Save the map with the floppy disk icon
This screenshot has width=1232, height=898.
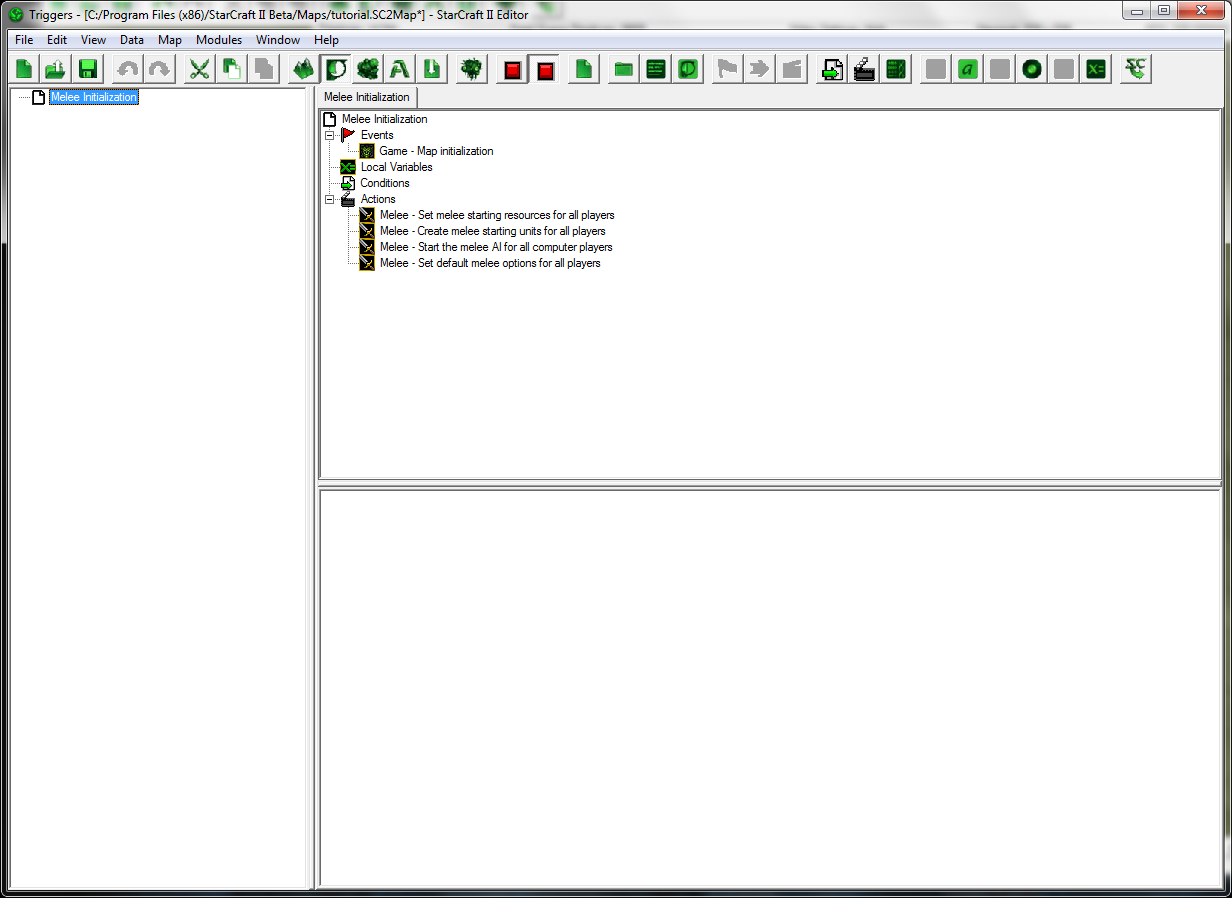click(x=87, y=69)
